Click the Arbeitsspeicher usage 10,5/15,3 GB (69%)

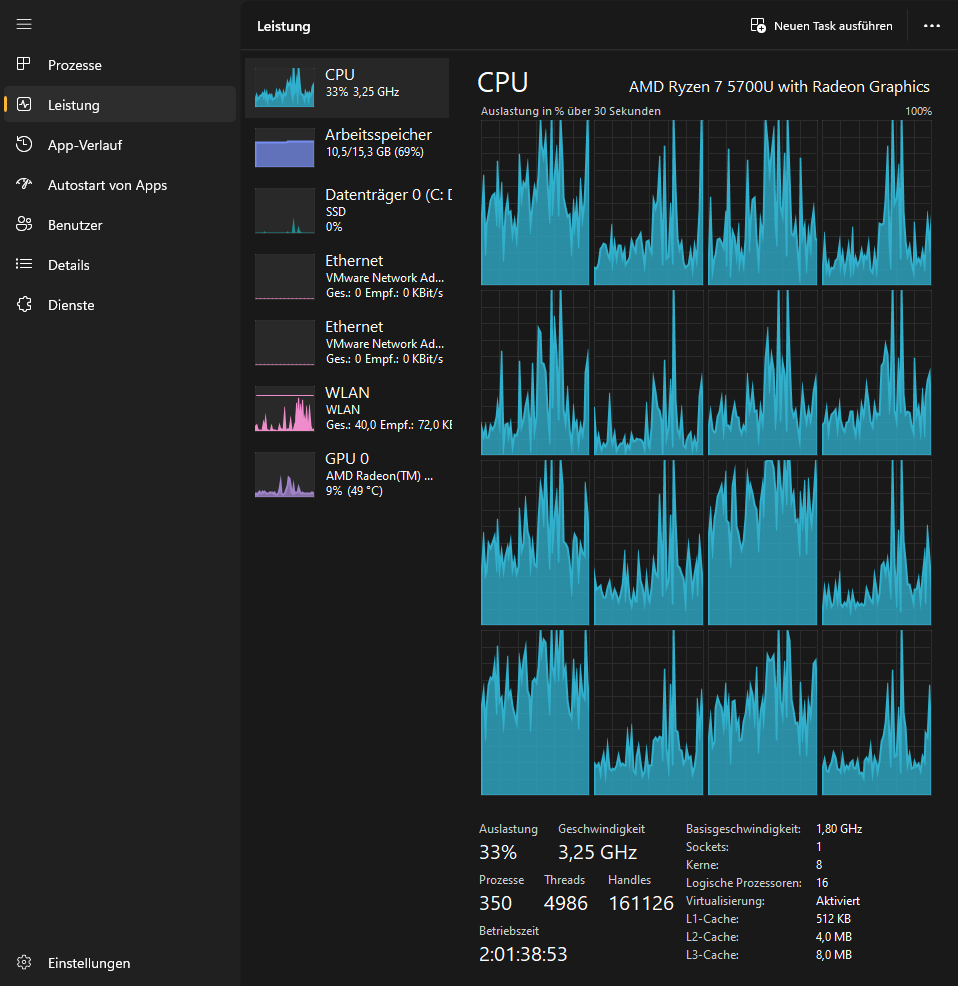(374, 152)
